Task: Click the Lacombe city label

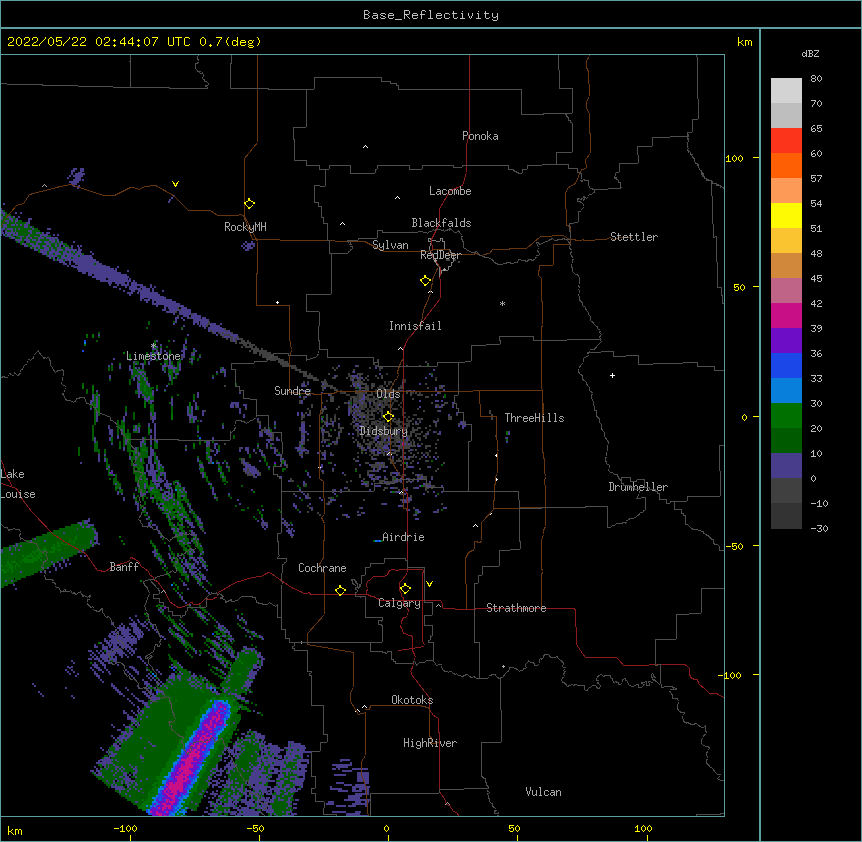Action: pos(450,191)
